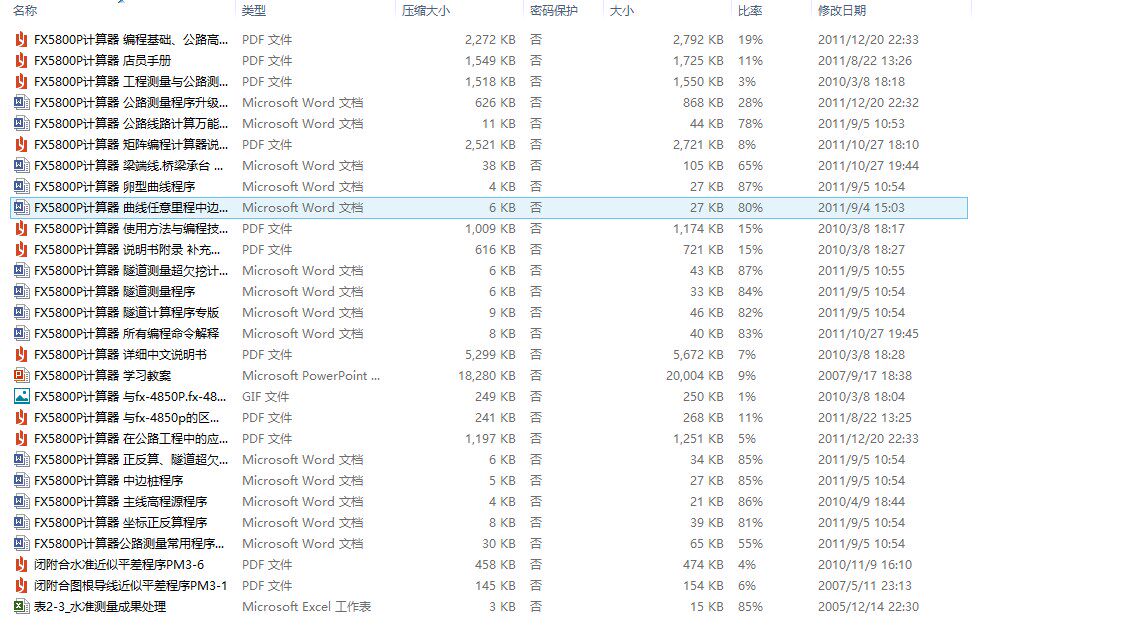Click the Word icon beside 梁端线.桥梁承台
Viewport: 1140px width, 626px height.
coord(22,166)
